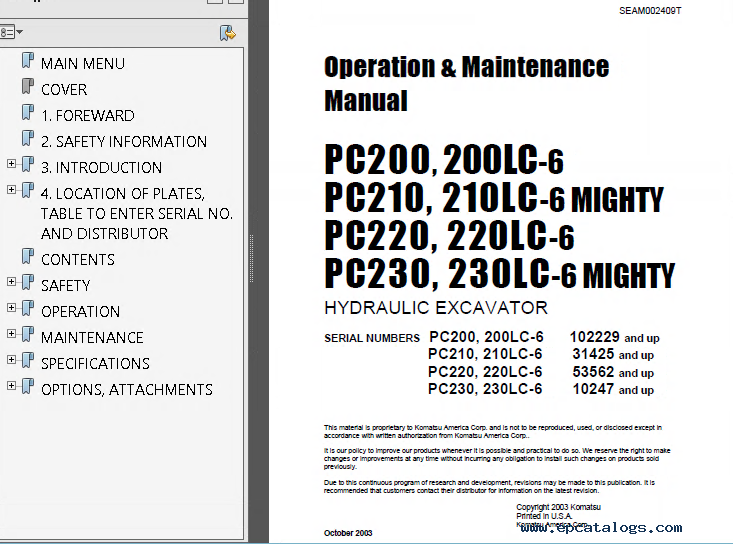Click serial number 102229 and up
733x544 pixels.
pos(614,337)
